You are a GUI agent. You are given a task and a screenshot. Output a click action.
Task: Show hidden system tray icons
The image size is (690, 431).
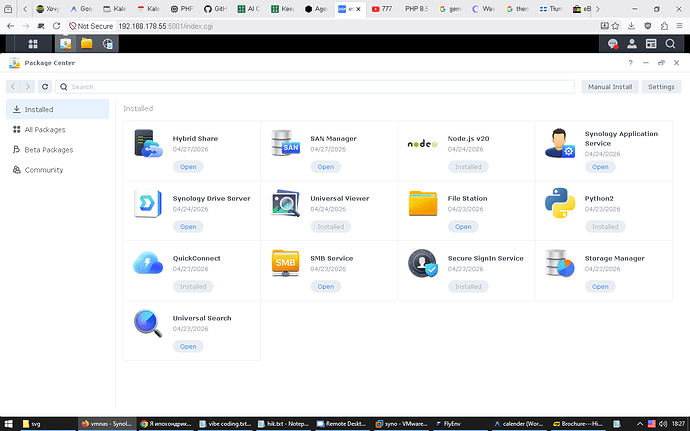coord(639,424)
